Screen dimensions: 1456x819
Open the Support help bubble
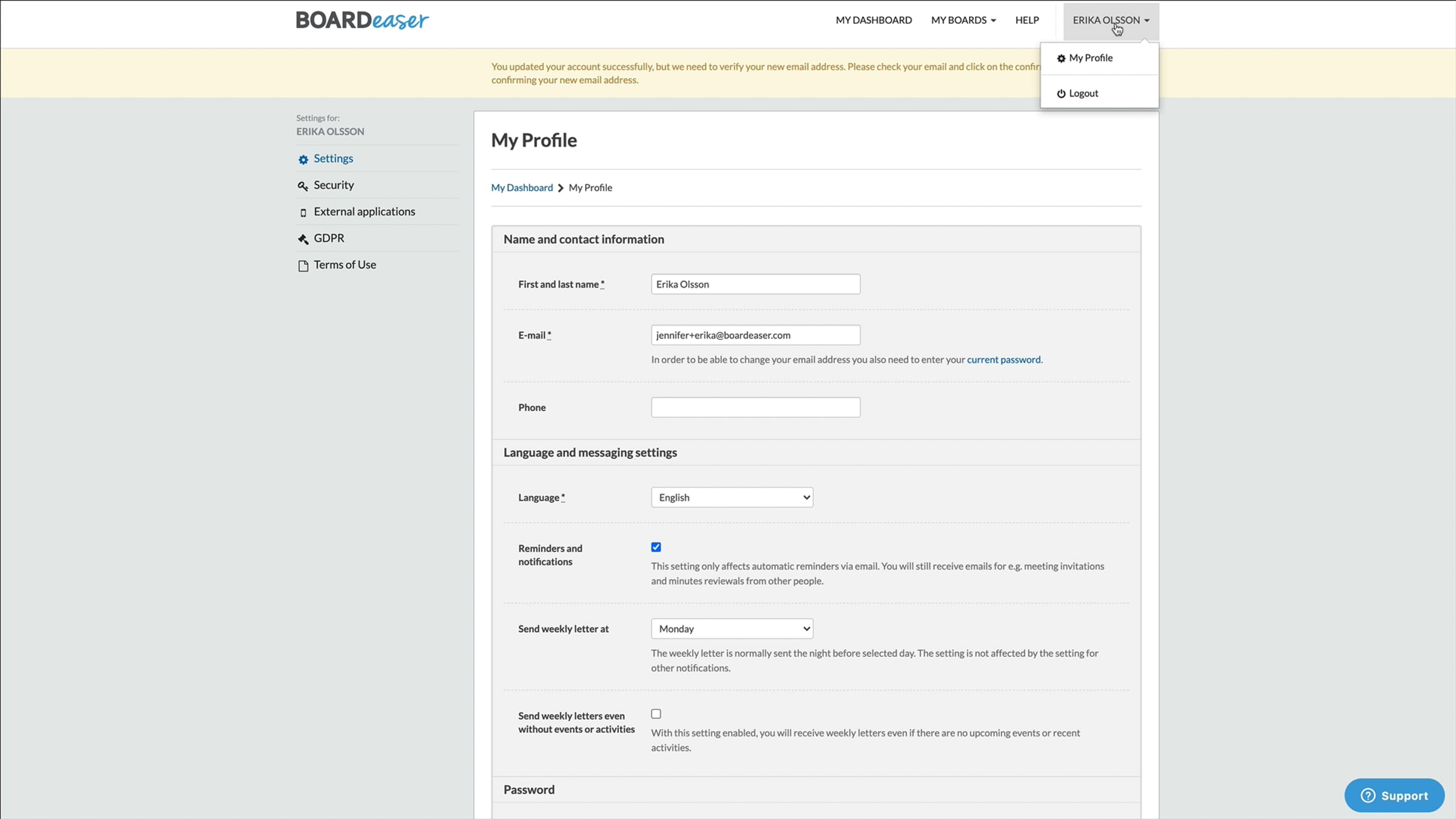(1394, 795)
